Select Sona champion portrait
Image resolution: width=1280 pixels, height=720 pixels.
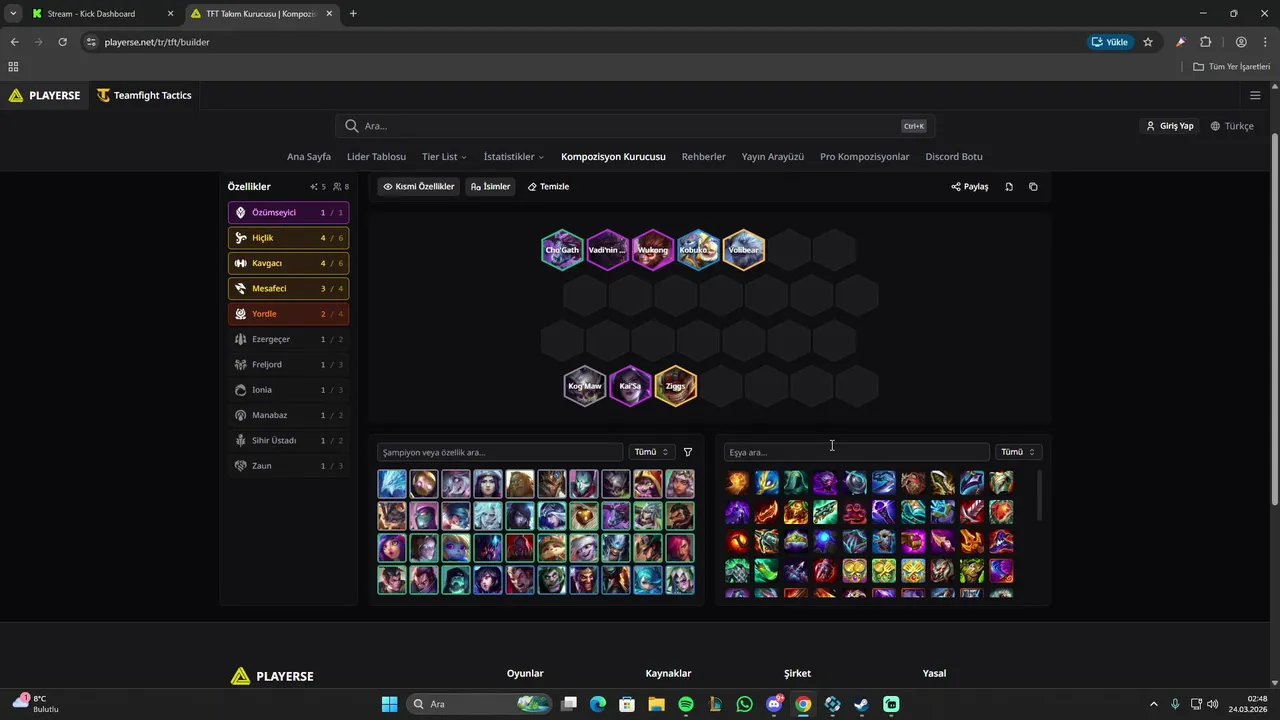coord(456,516)
